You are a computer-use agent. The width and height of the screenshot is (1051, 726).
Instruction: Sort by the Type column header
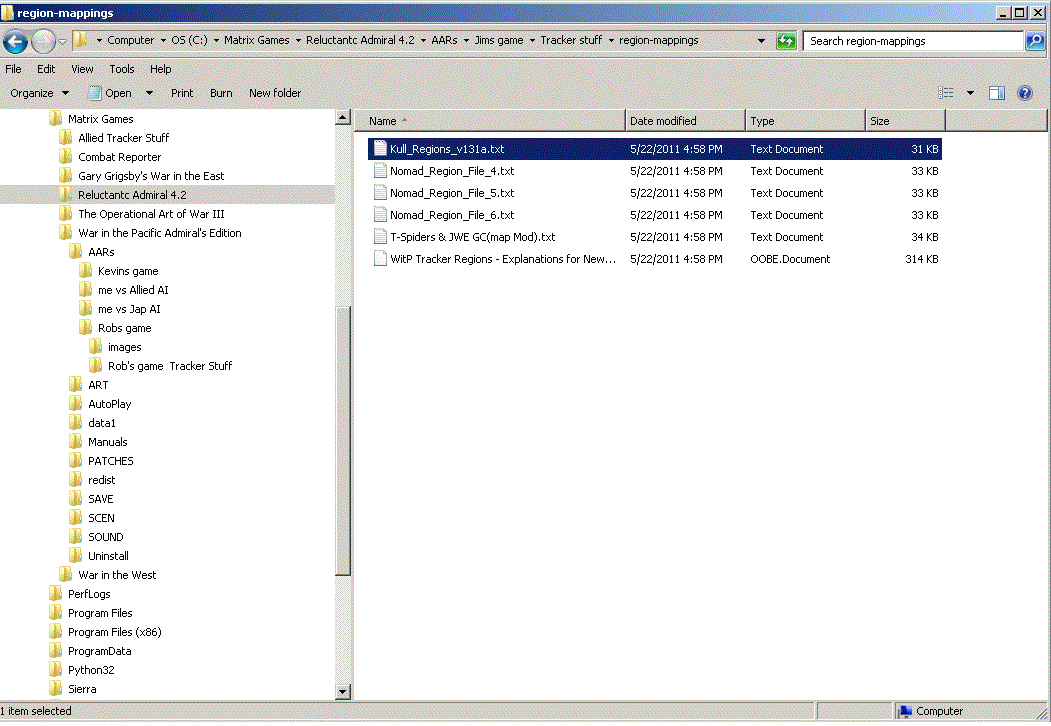coord(805,121)
